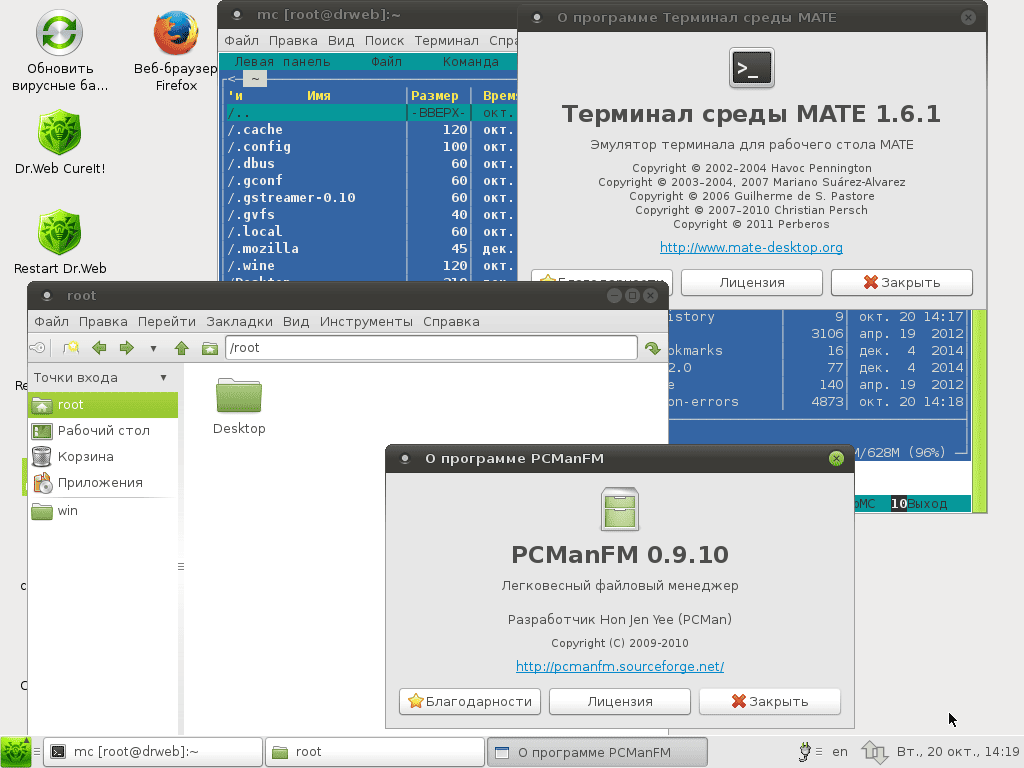Switch to mc [root@drweb] taskbar entry
Image resolution: width=1024 pixels, height=768 pixels.
tap(153, 752)
